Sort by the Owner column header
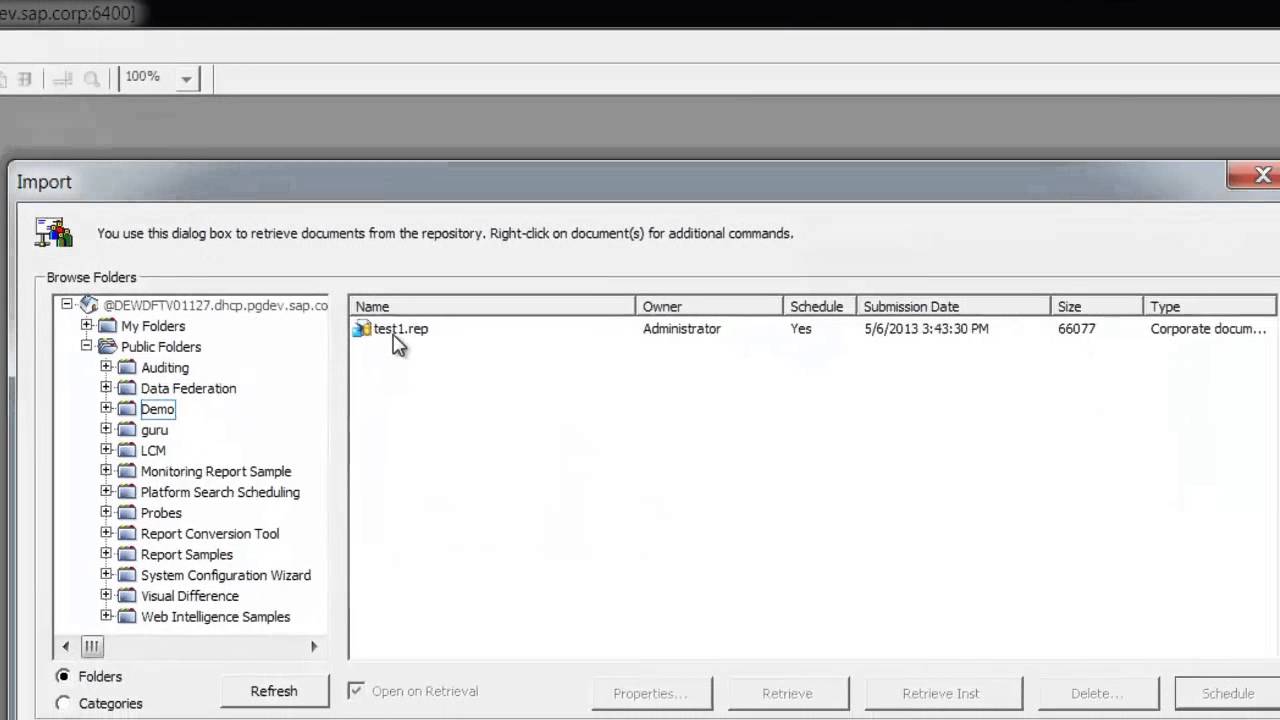This screenshot has width=1280, height=720. coord(709,306)
